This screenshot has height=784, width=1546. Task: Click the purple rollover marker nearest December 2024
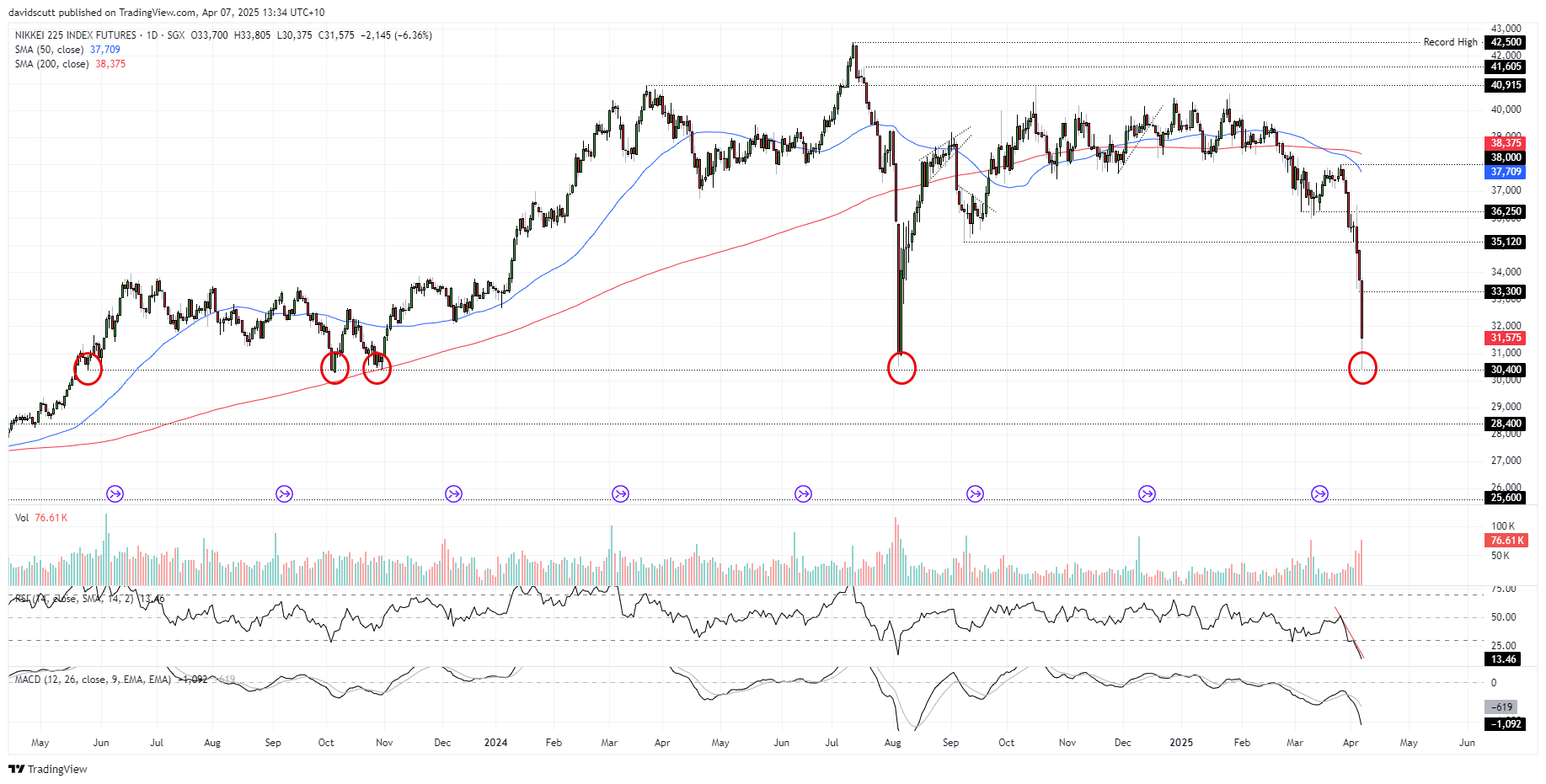pyautogui.click(x=1147, y=493)
